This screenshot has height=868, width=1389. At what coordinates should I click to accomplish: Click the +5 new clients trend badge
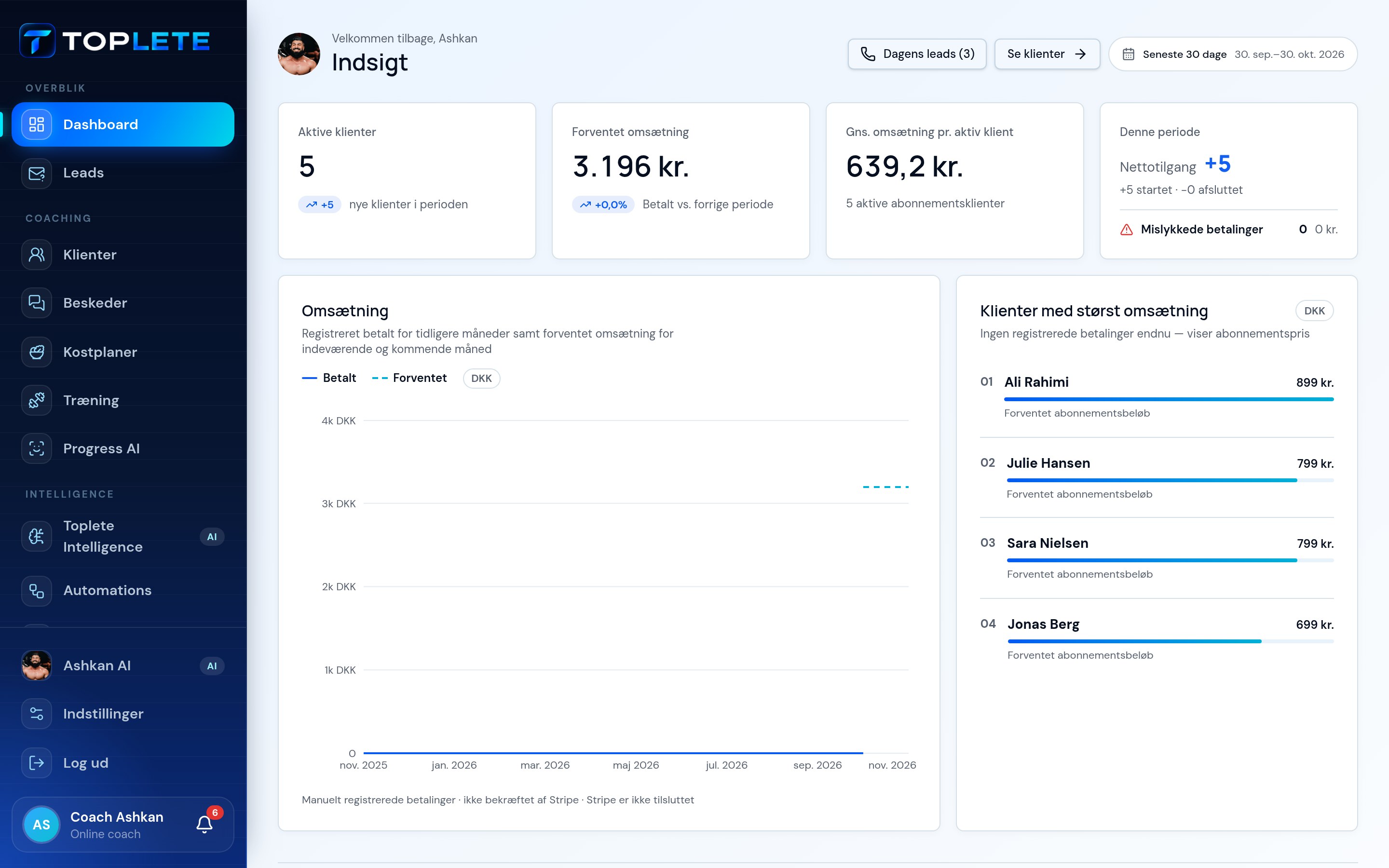point(320,204)
